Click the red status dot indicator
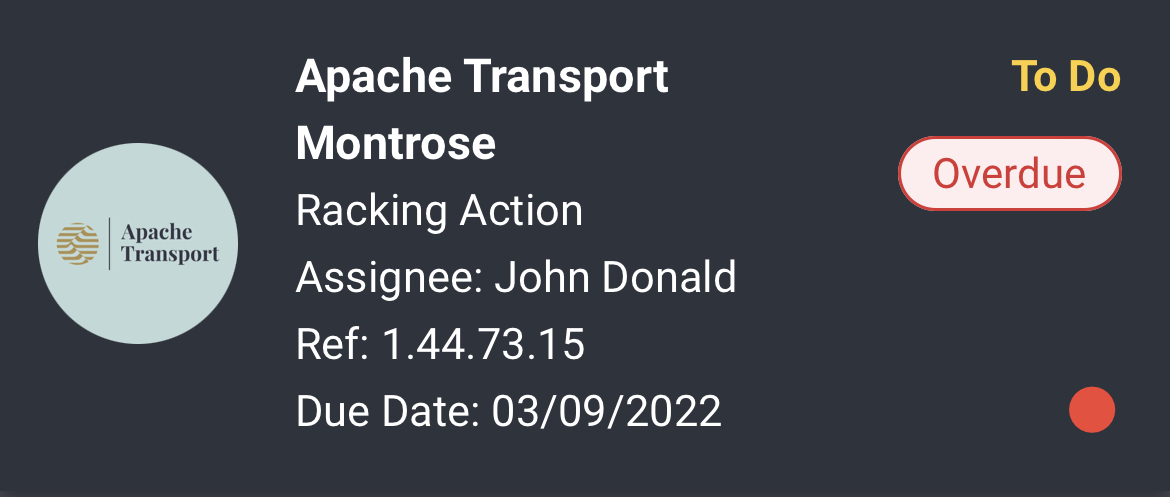 point(1091,410)
